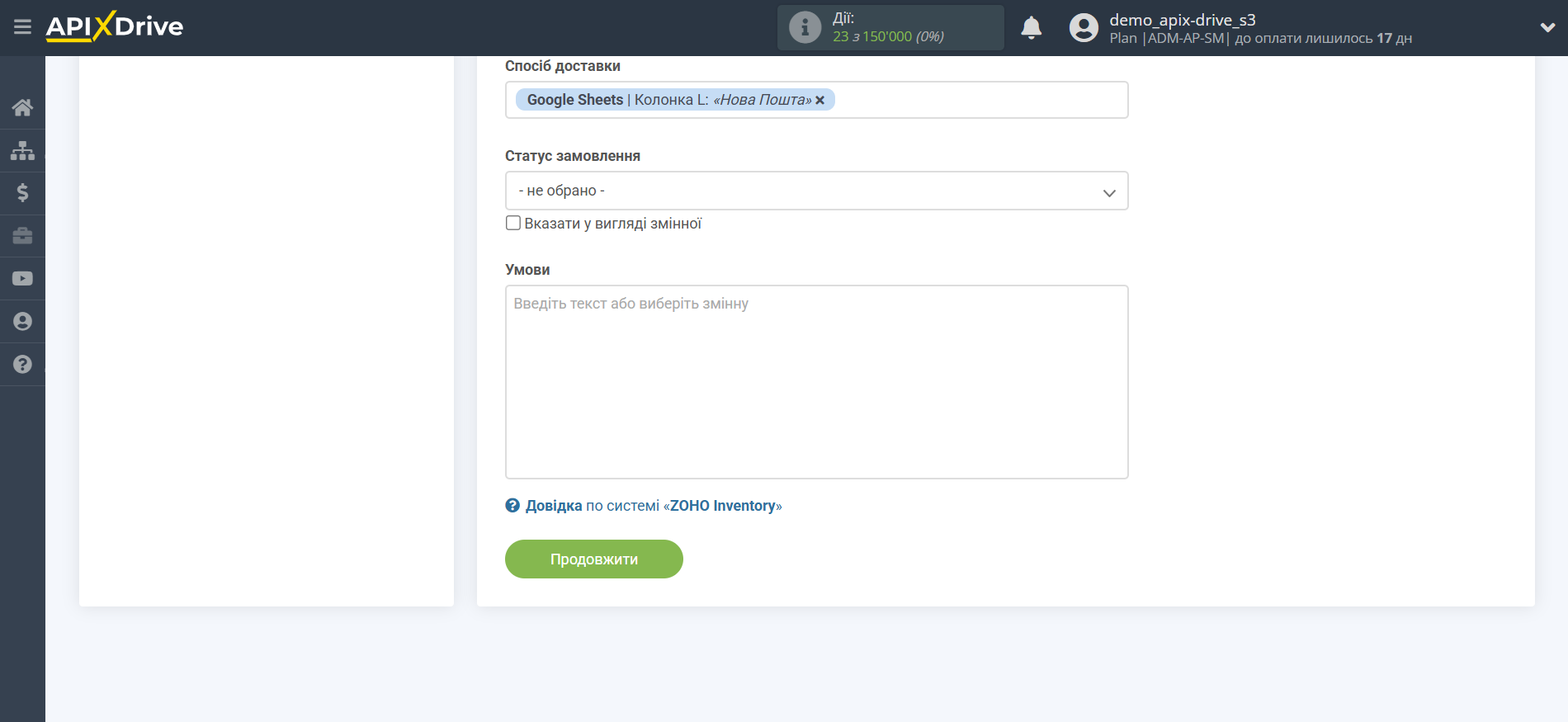Open the Home sidebar icon

click(22, 107)
